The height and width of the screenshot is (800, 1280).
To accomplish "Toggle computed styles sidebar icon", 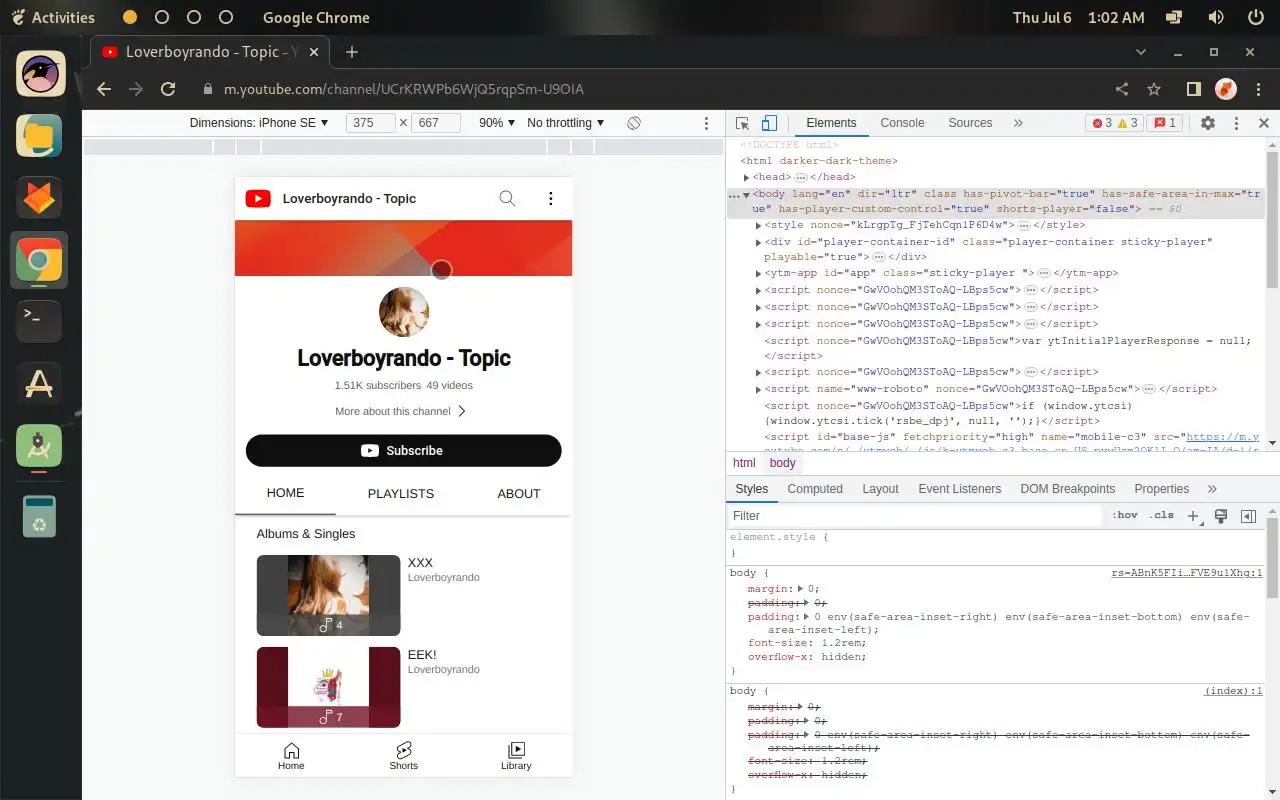I will coord(1248,516).
